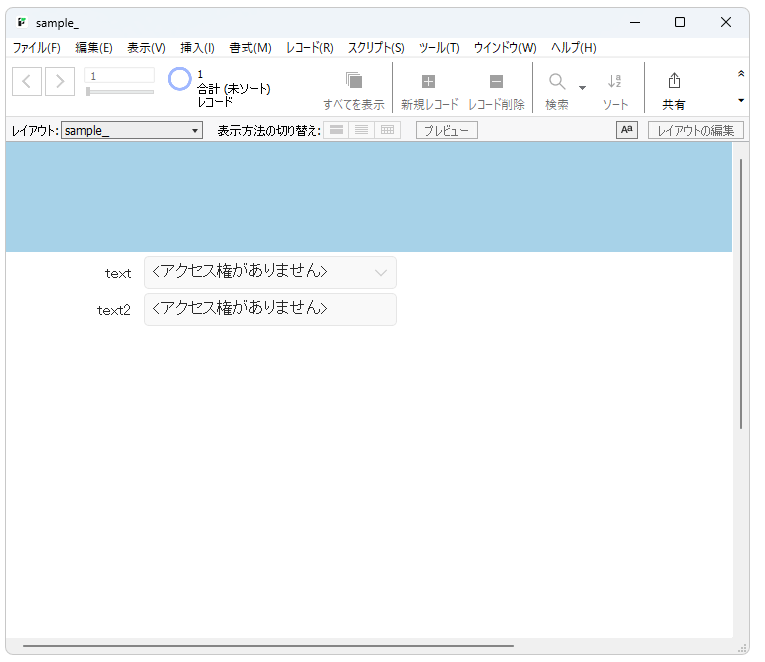Switch to form view
This screenshot has height=662, width=765.
click(x=336, y=130)
